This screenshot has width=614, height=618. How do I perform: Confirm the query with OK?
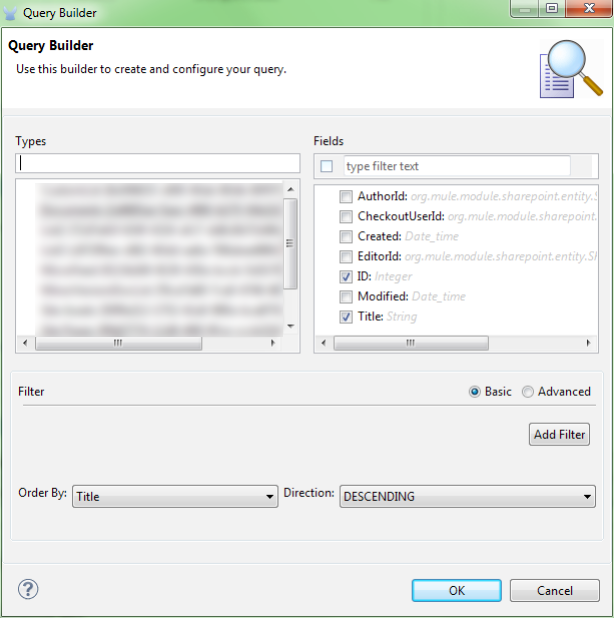click(x=456, y=590)
